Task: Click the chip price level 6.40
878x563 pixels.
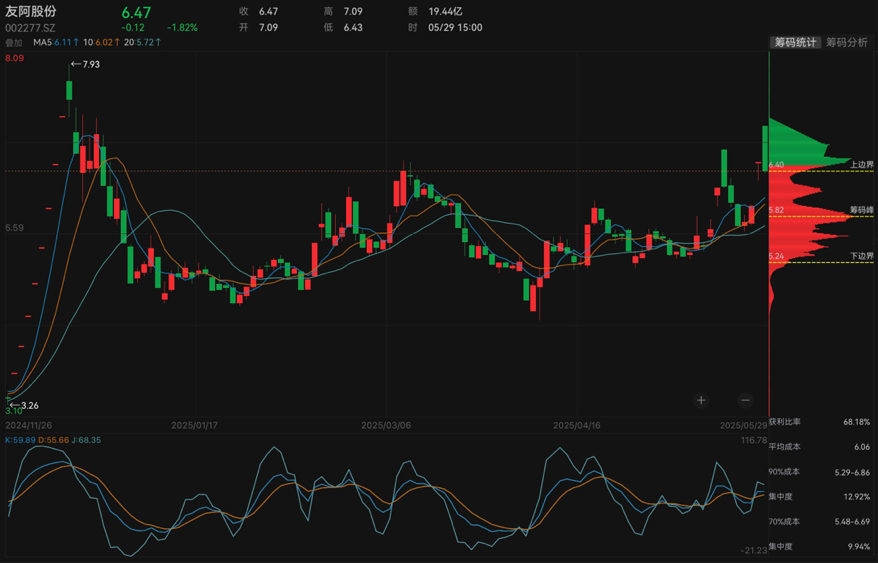Action: 777,164
